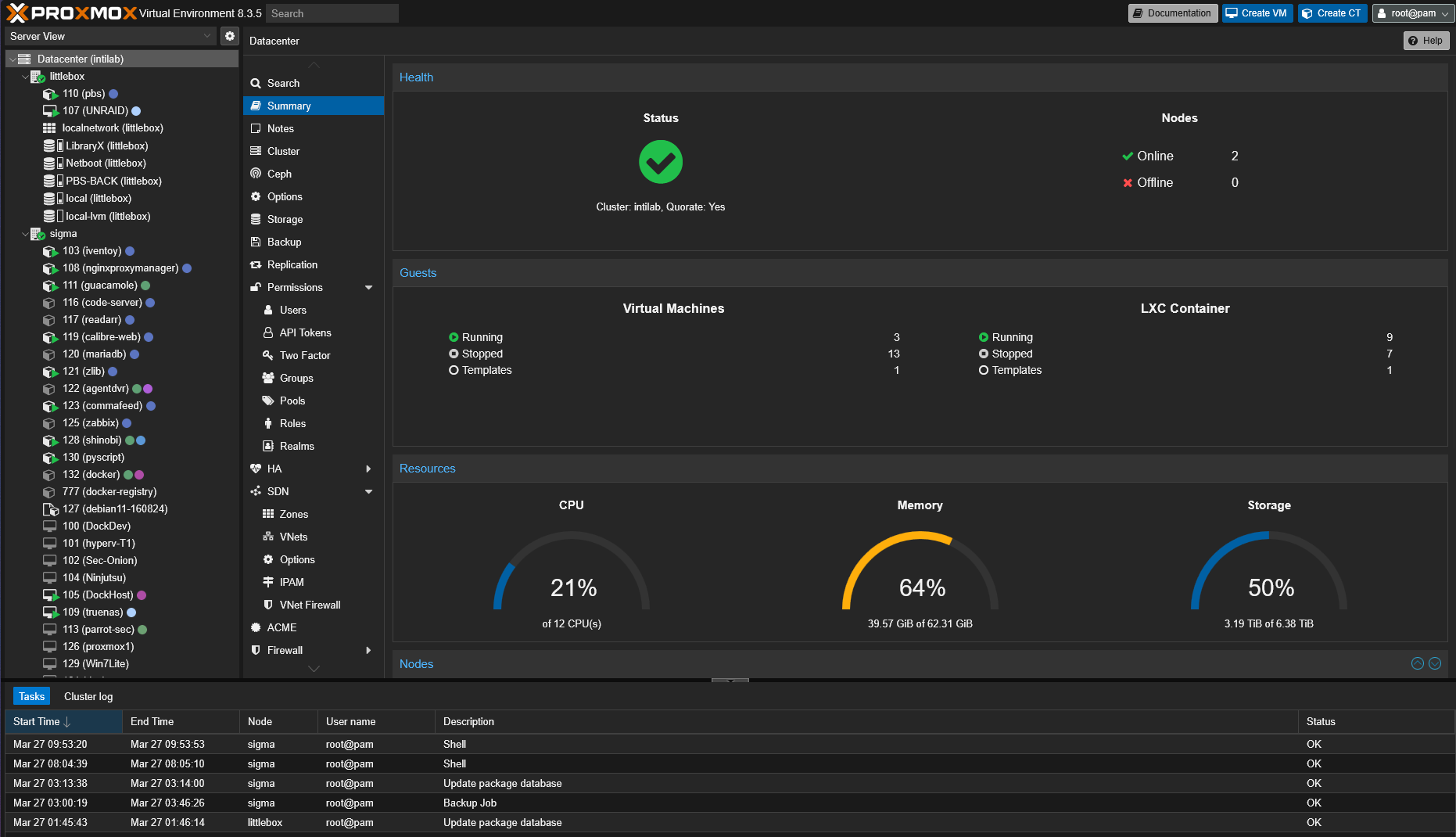1456x837 pixels.
Task: Expand the HA sidebar section
Action: pos(368,469)
